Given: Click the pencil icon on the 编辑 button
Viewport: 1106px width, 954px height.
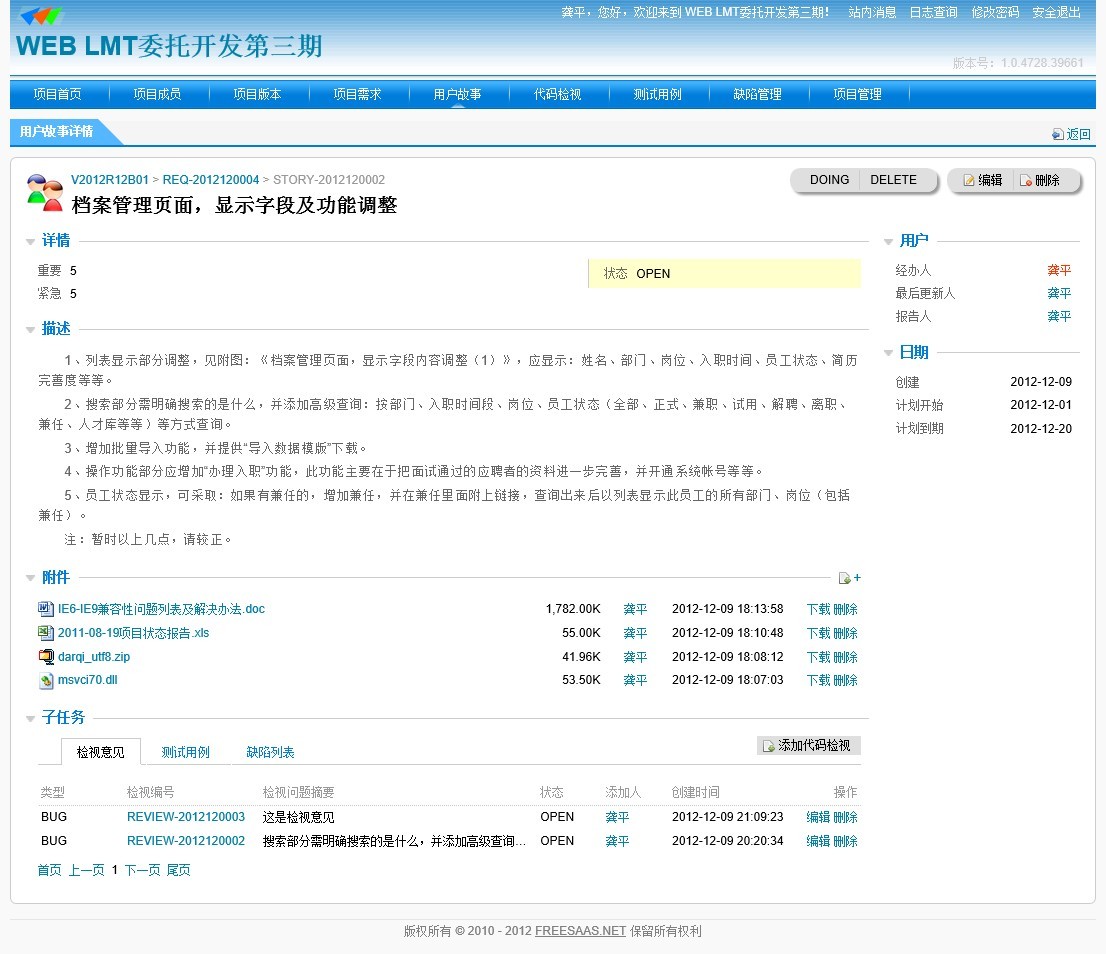Looking at the screenshot, I should [x=969, y=181].
